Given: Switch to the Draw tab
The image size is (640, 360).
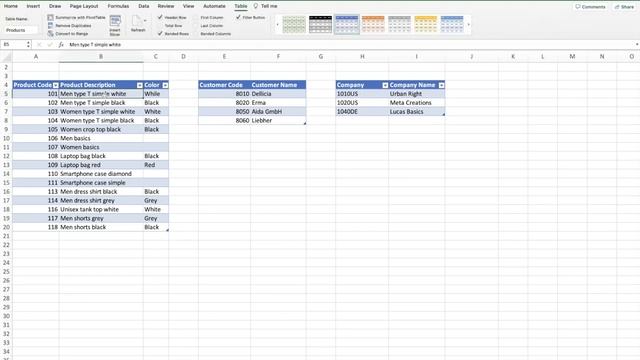Looking at the screenshot, I should point(55,6).
